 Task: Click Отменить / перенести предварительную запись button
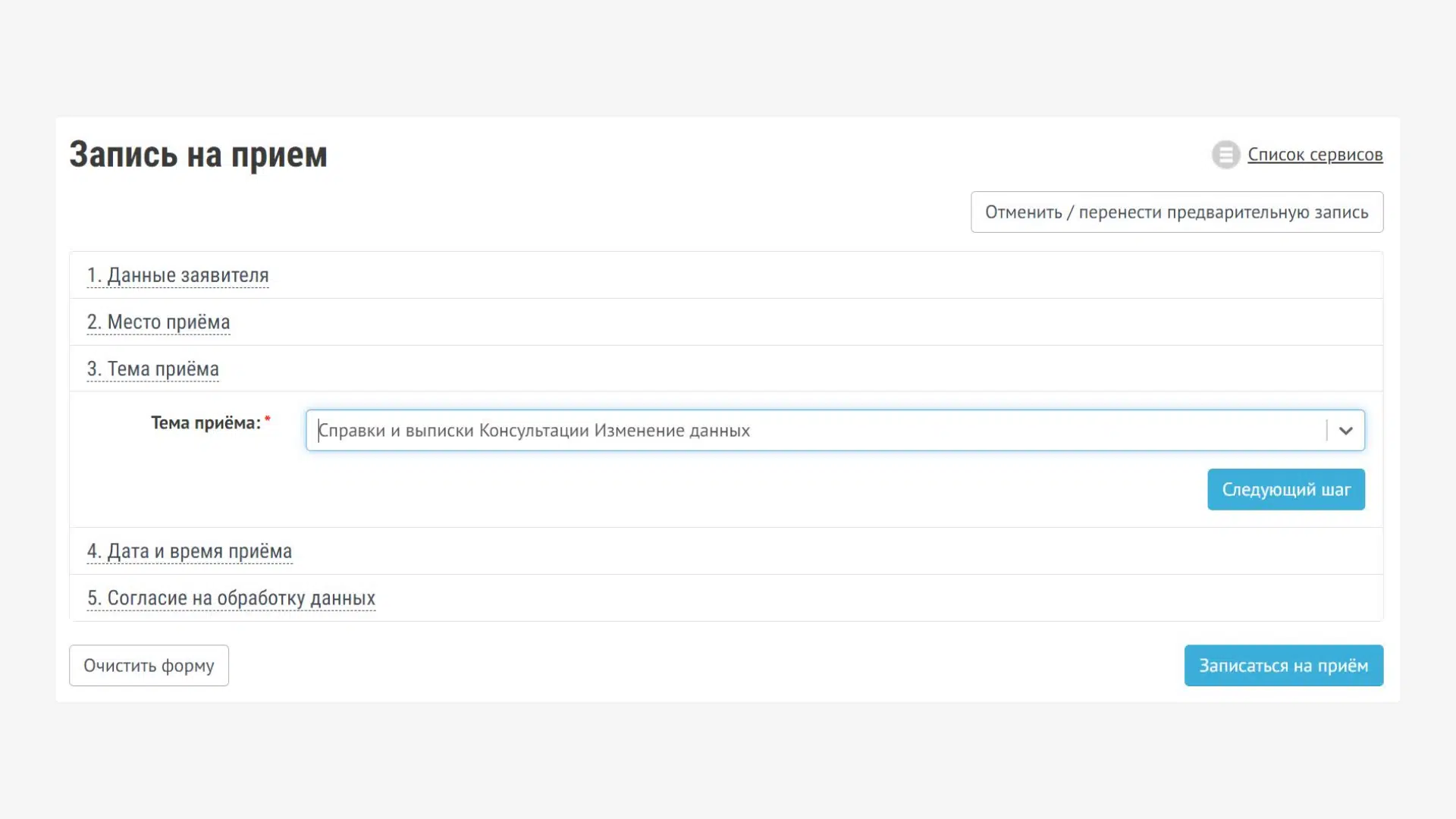(1177, 212)
